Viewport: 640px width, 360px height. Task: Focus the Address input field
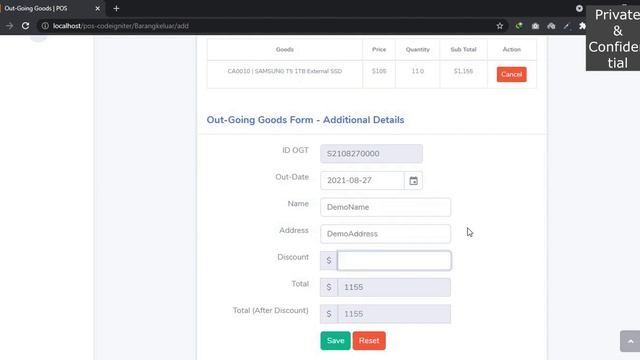coord(385,234)
